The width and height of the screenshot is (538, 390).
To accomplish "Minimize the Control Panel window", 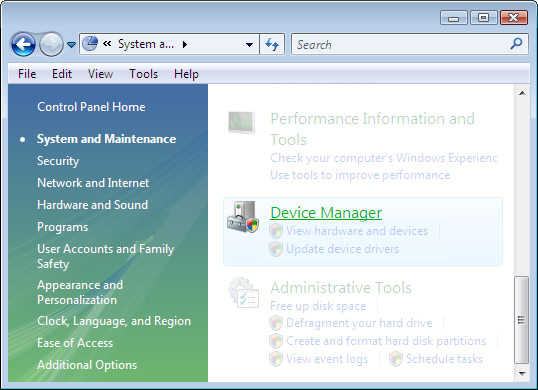I will (x=454, y=17).
